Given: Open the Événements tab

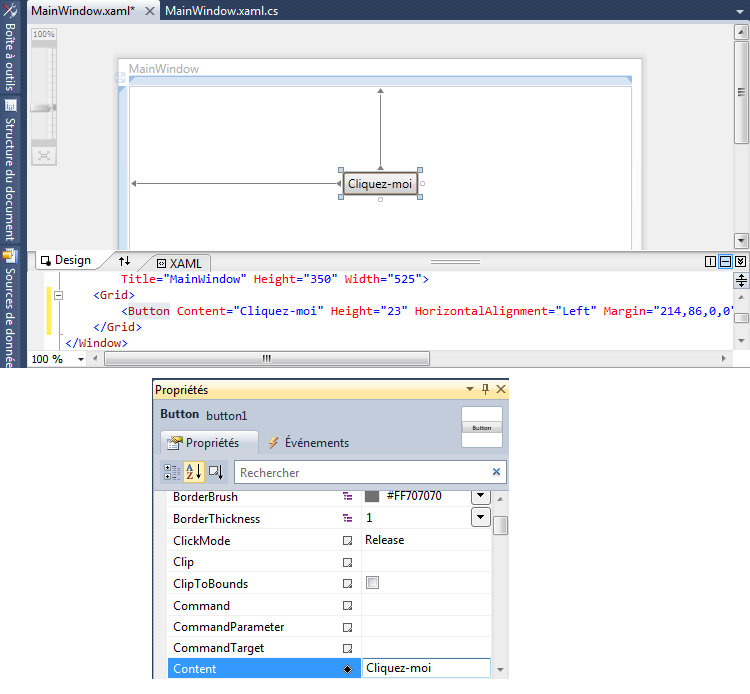Looking at the screenshot, I should click(308, 443).
